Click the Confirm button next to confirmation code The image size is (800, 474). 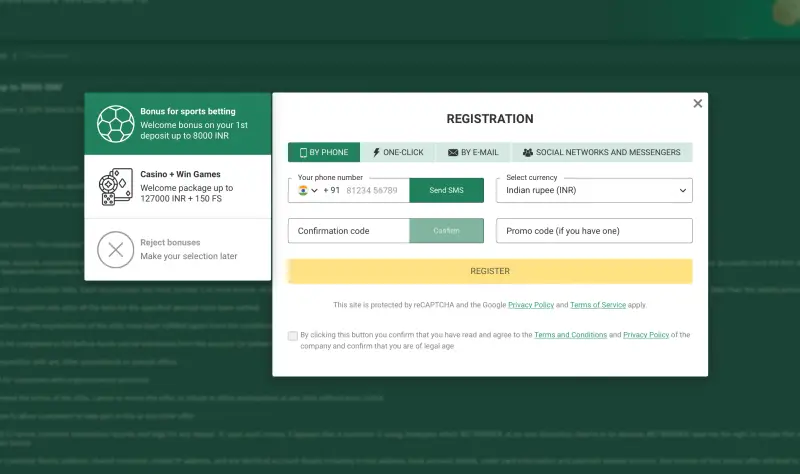point(446,231)
